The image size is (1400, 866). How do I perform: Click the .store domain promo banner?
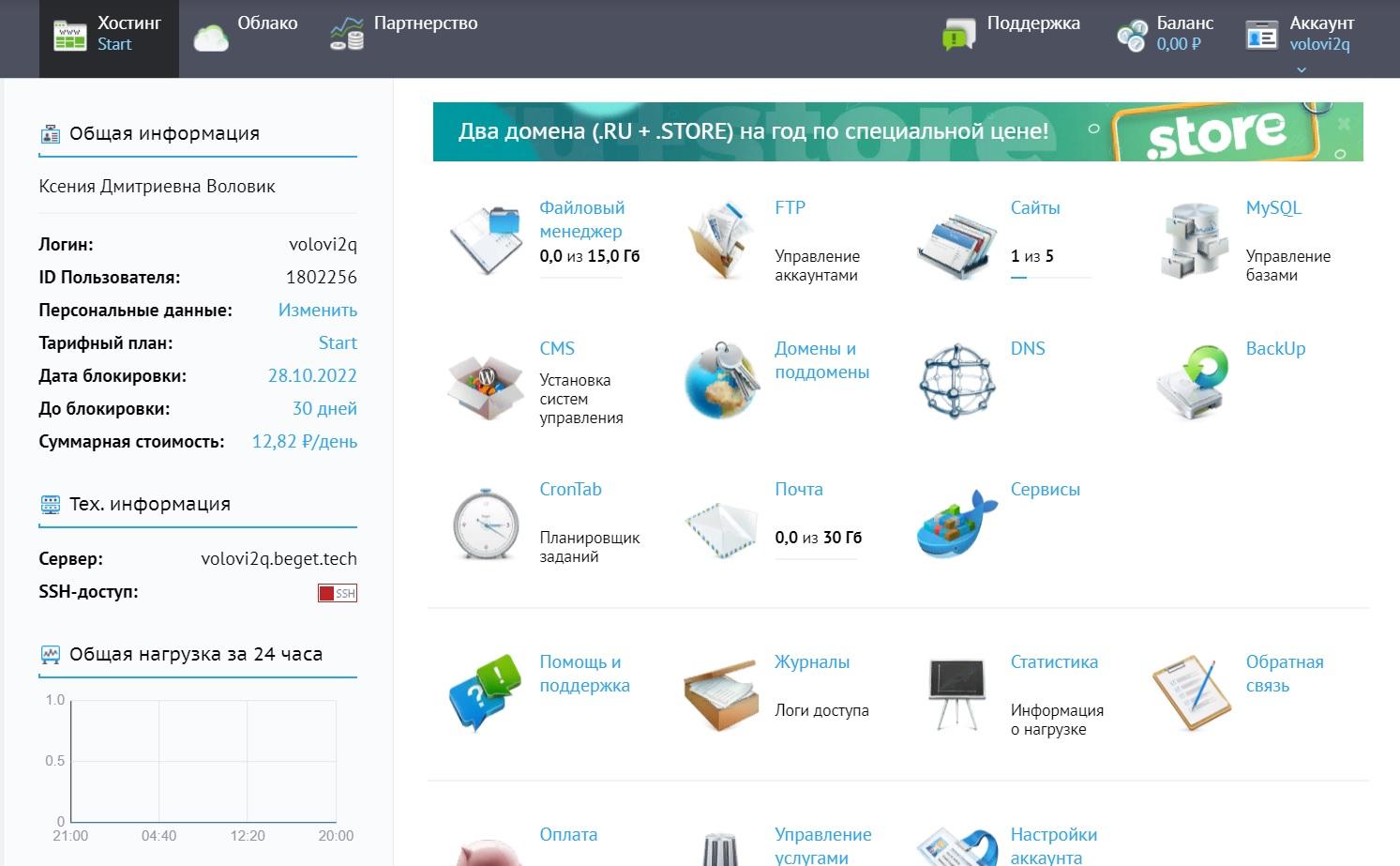pyautogui.click(x=897, y=131)
